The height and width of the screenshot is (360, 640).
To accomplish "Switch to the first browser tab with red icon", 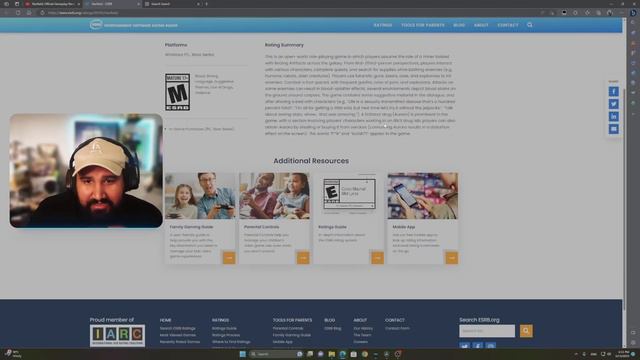I will click(x=52, y=4).
